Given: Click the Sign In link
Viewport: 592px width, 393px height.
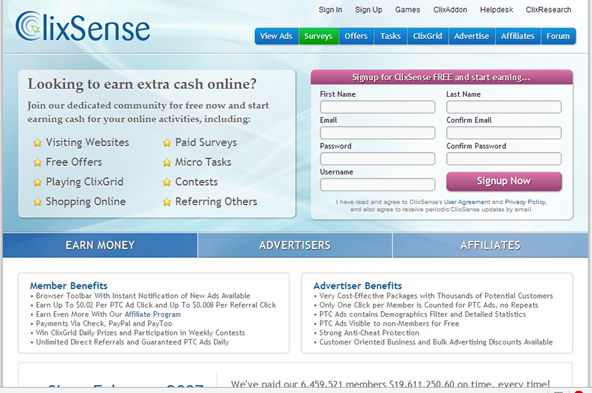Looking at the screenshot, I should [330, 10].
